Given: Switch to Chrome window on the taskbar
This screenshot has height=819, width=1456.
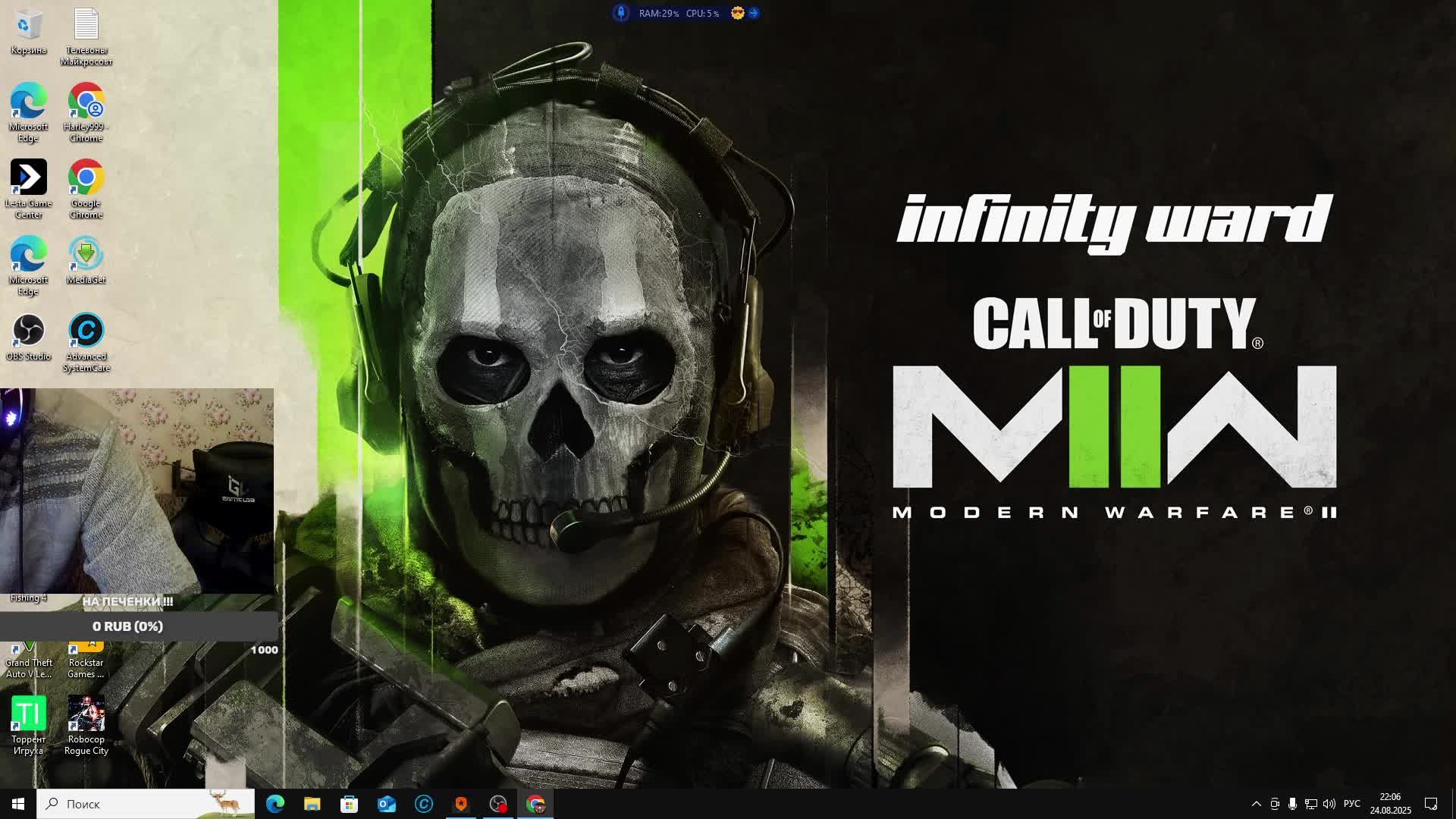Looking at the screenshot, I should pos(535,804).
